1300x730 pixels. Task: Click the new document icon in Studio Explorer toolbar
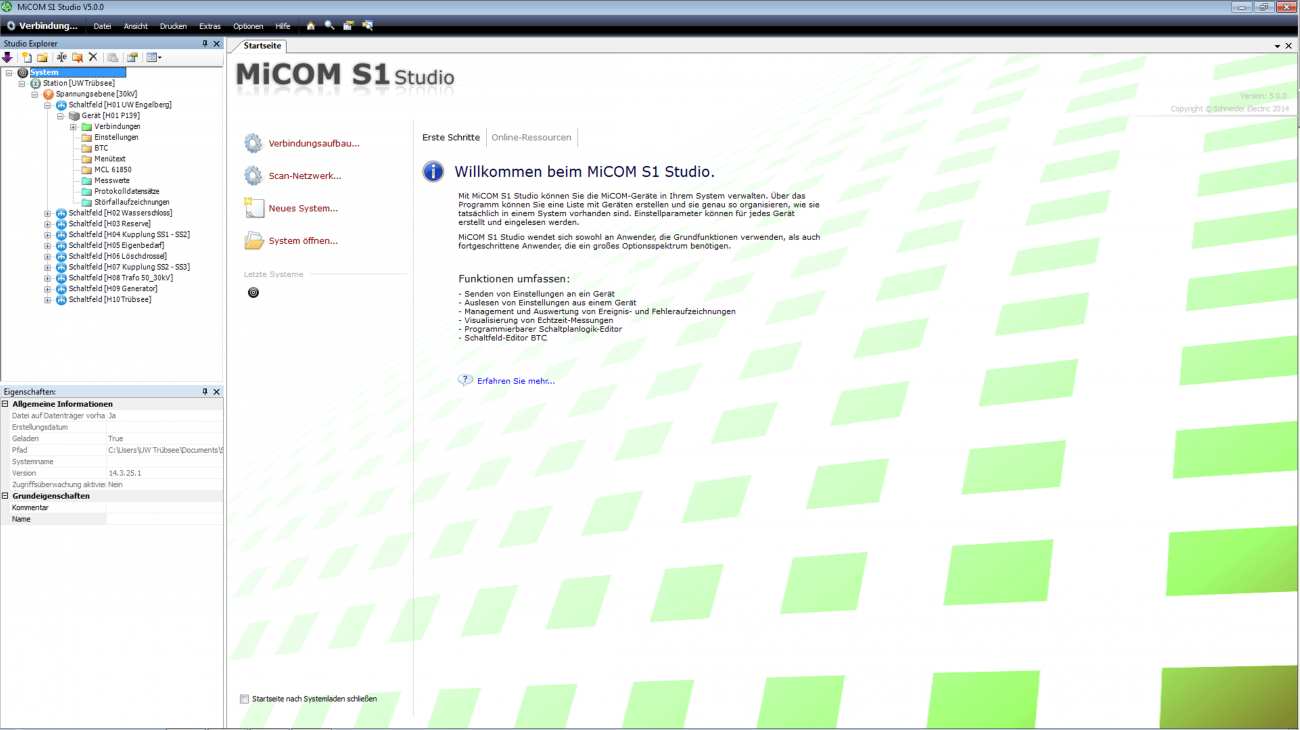point(27,58)
